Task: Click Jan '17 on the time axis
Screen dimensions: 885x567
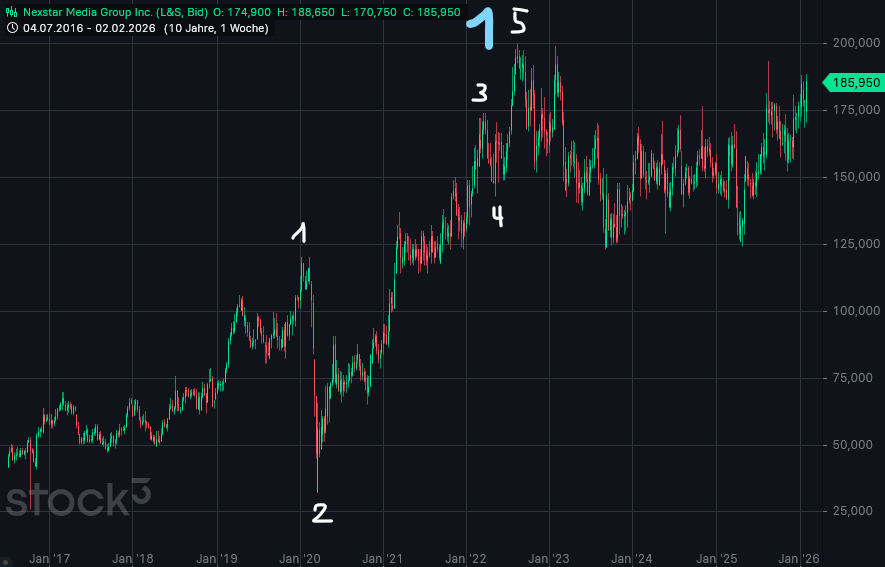Action: [50, 558]
